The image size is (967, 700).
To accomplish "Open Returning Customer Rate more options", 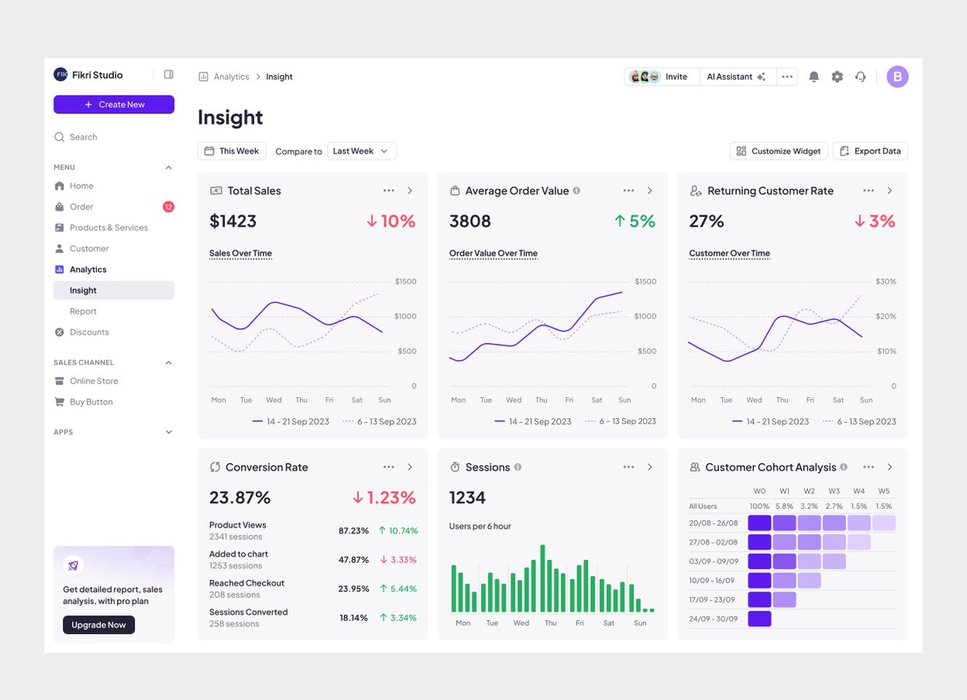I will pyautogui.click(x=868, y=191).
